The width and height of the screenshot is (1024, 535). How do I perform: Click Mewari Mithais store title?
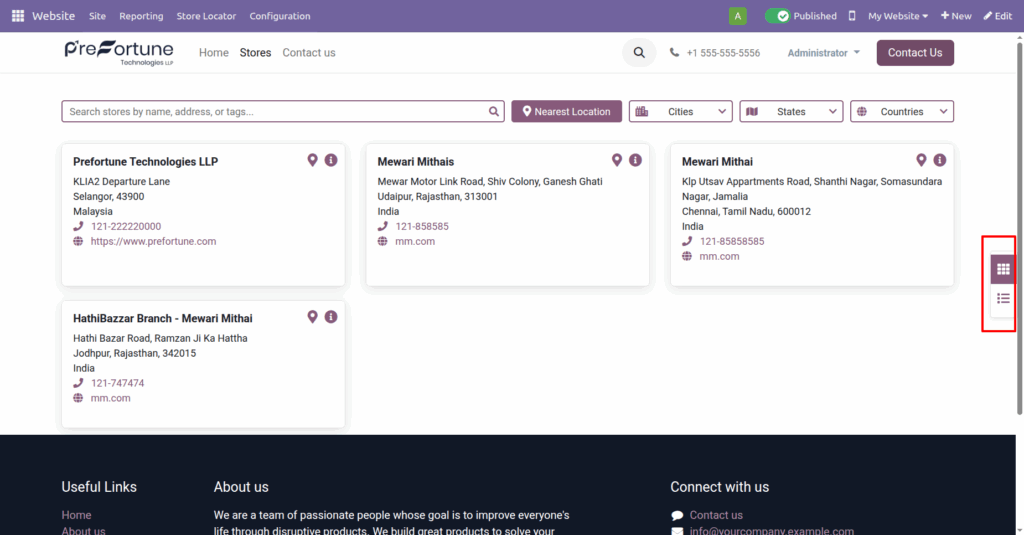coord(415,162)
